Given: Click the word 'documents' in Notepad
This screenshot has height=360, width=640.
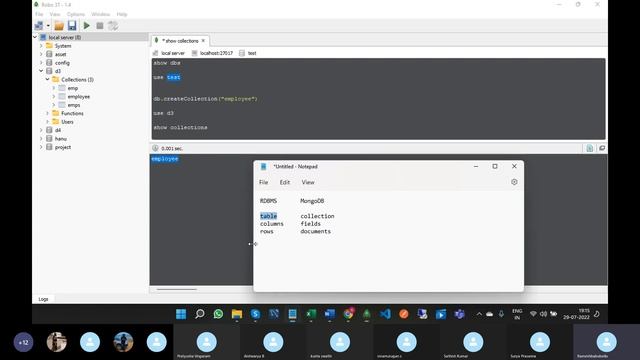Looking at the screenshot, I should point(316,231).
